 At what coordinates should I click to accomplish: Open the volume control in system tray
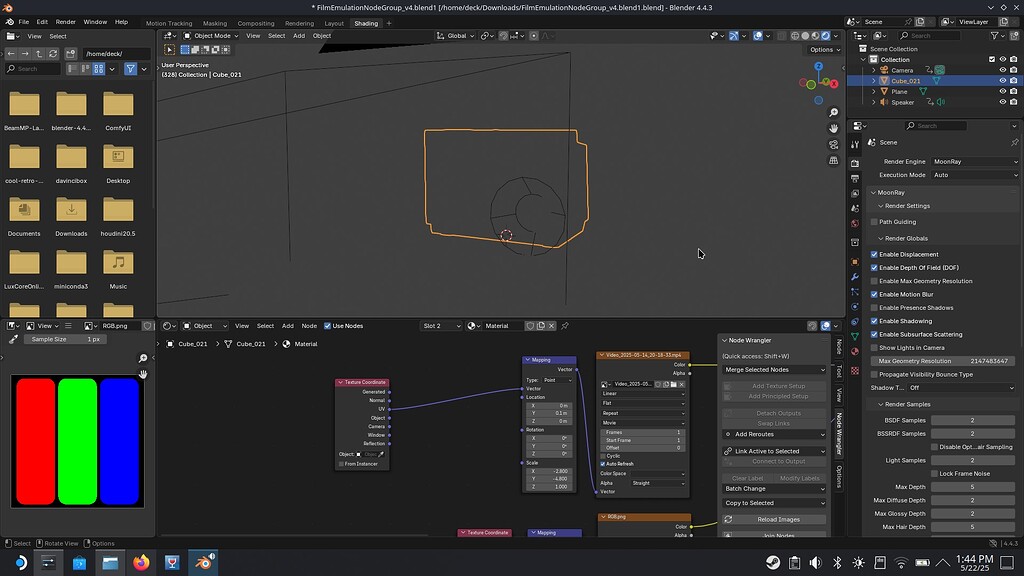pyautogui.click(x=816, y=562)
